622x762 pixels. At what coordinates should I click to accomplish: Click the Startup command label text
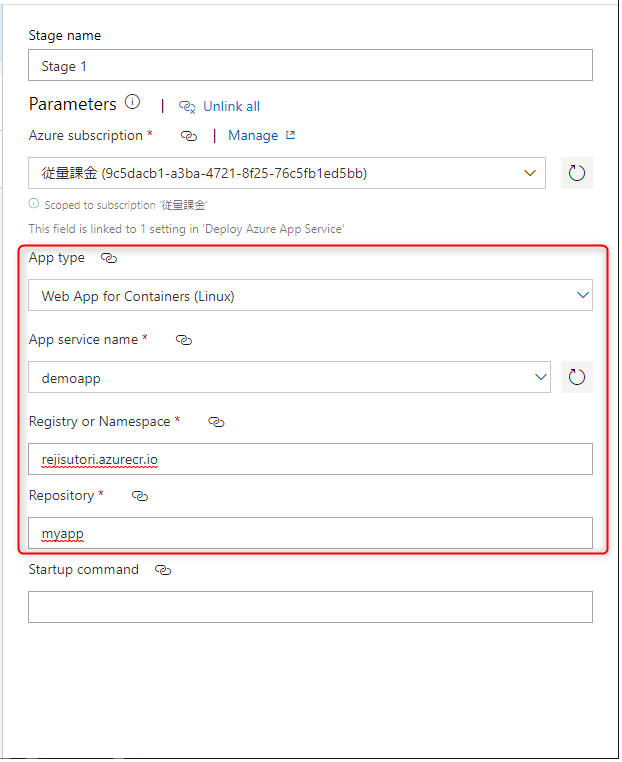click(84, 570)
